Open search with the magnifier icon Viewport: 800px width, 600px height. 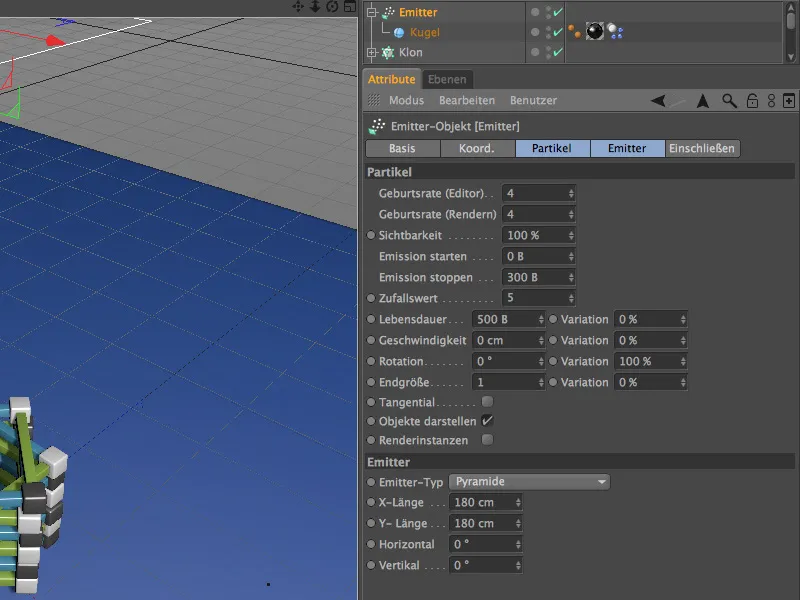[729, 101]
